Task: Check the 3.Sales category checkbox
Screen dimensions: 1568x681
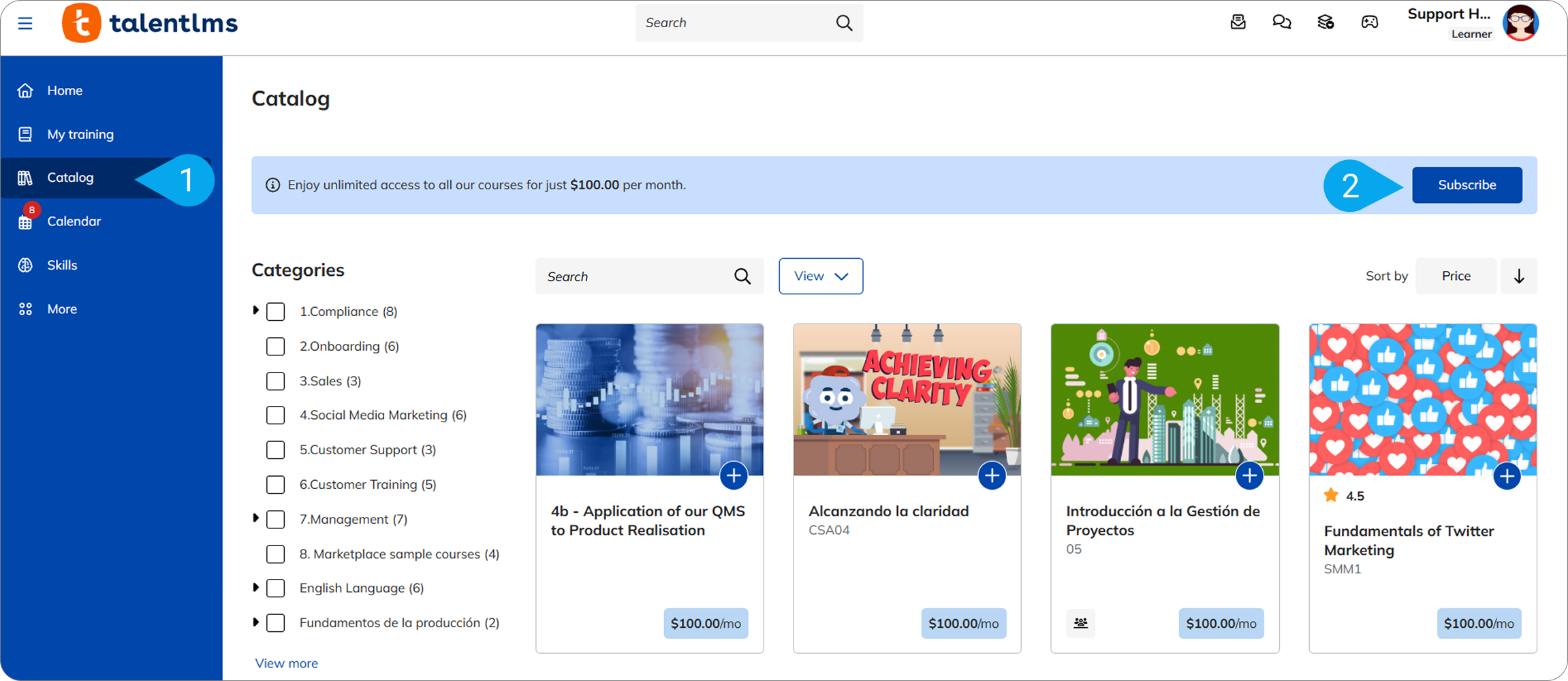Action: point(275,381)
